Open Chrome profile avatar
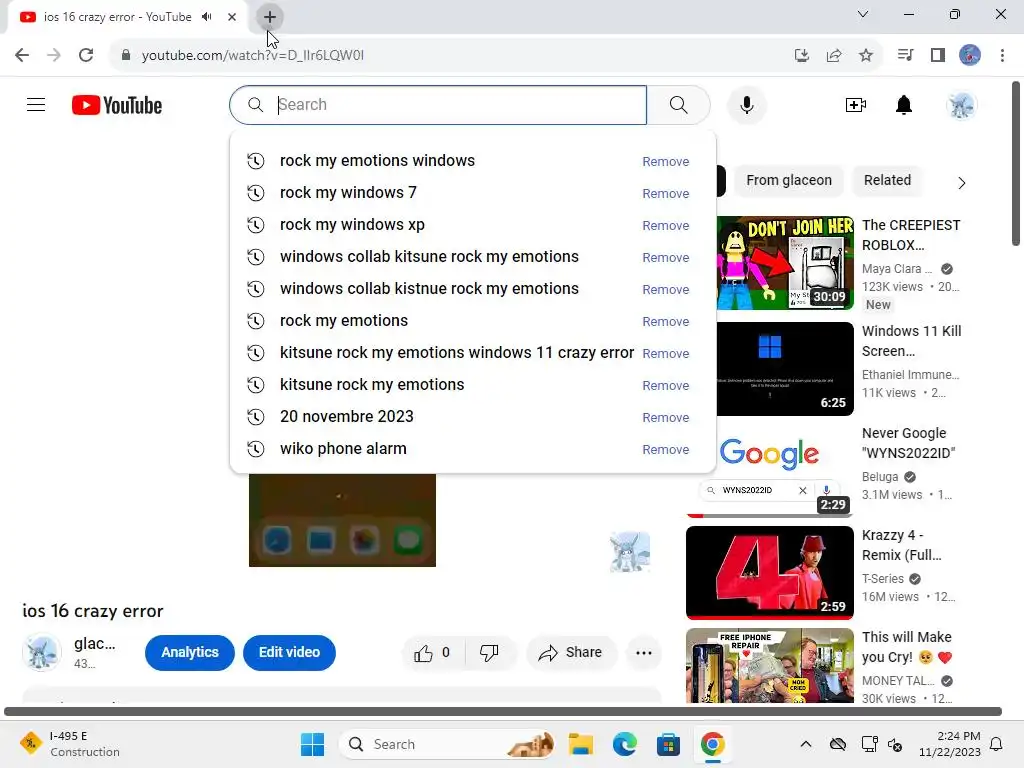Viewport: 1024px width, 768px height. pos(970,56)
